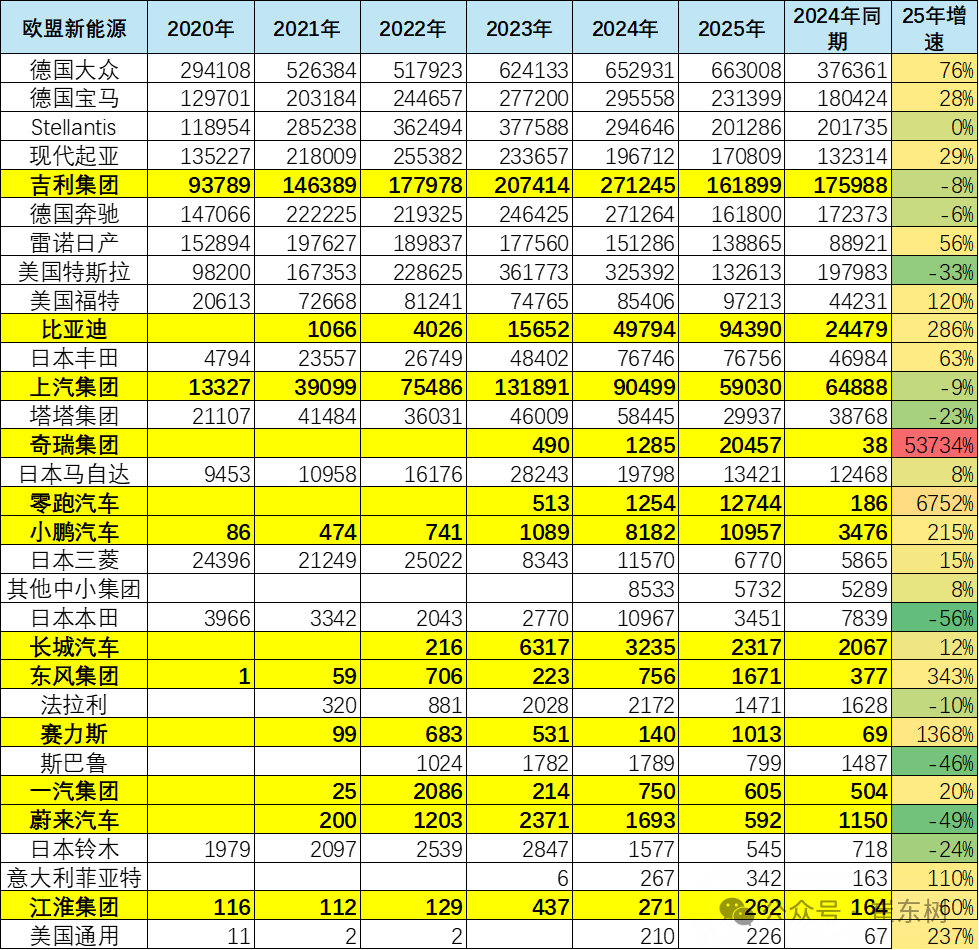Select the -33% growth cell for 美国特斯拉
The image size is (979, 950).
[x=935, y=272]
